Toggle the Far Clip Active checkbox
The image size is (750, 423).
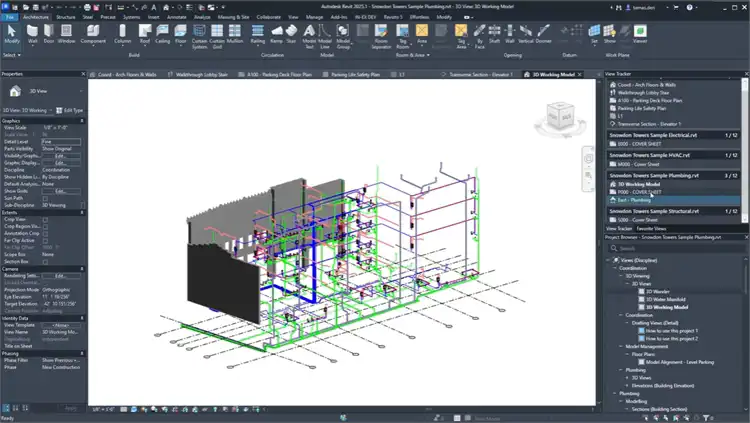coord(45,241)
